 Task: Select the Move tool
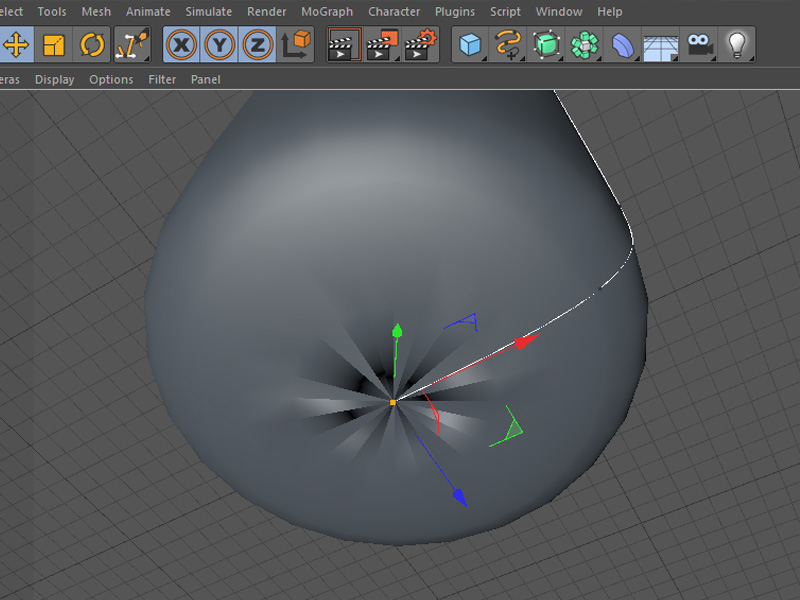click(16, 45)
